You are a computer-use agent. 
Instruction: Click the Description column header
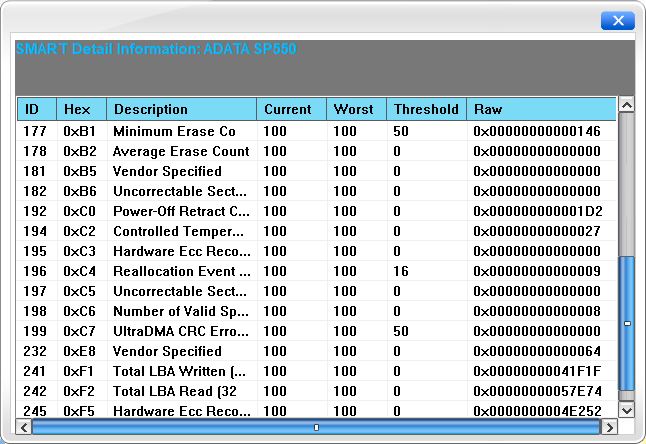[182, 109]
